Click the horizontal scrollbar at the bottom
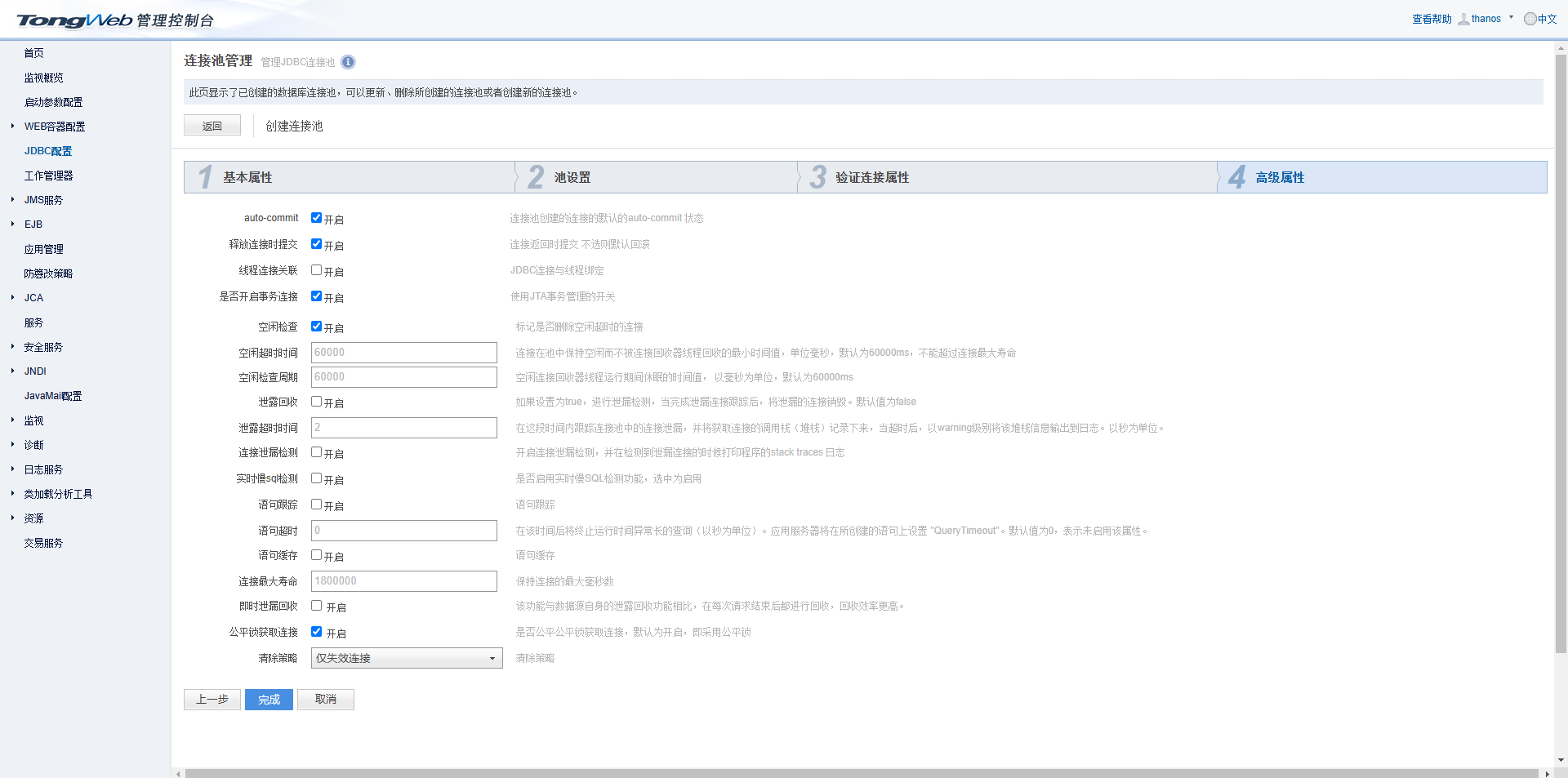This screenshot has width=1568, height=778. point(862,773)
